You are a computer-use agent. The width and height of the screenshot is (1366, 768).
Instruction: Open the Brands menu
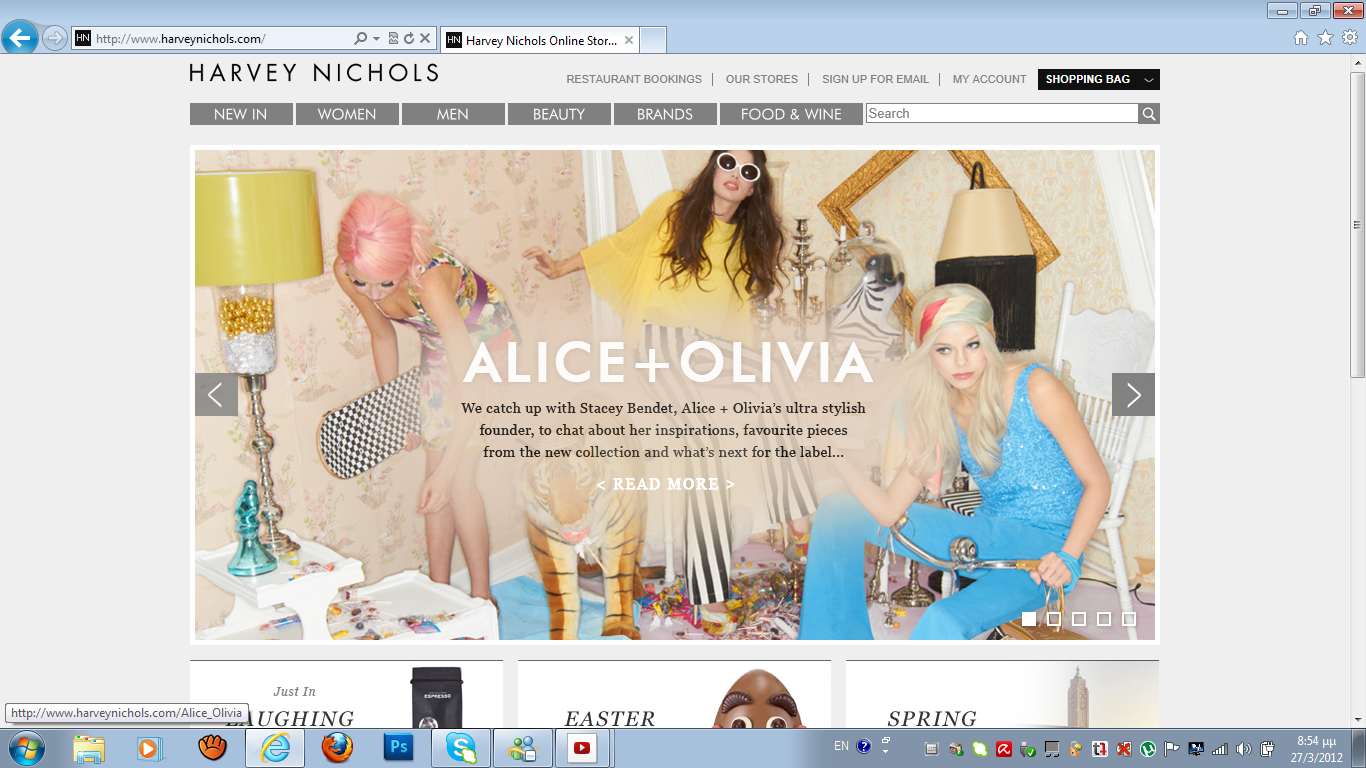click(665, 114)
